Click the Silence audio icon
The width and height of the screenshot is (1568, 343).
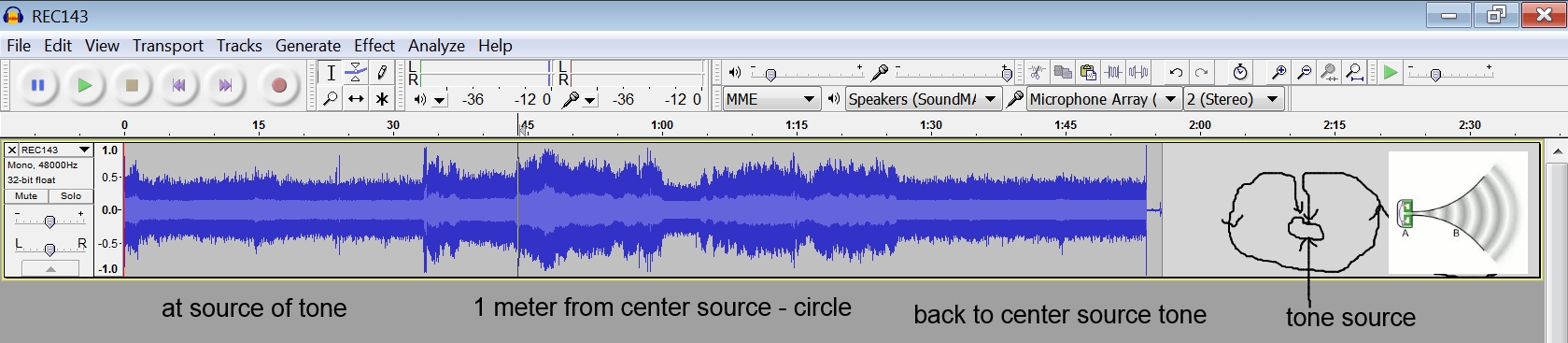(1138, 72)
